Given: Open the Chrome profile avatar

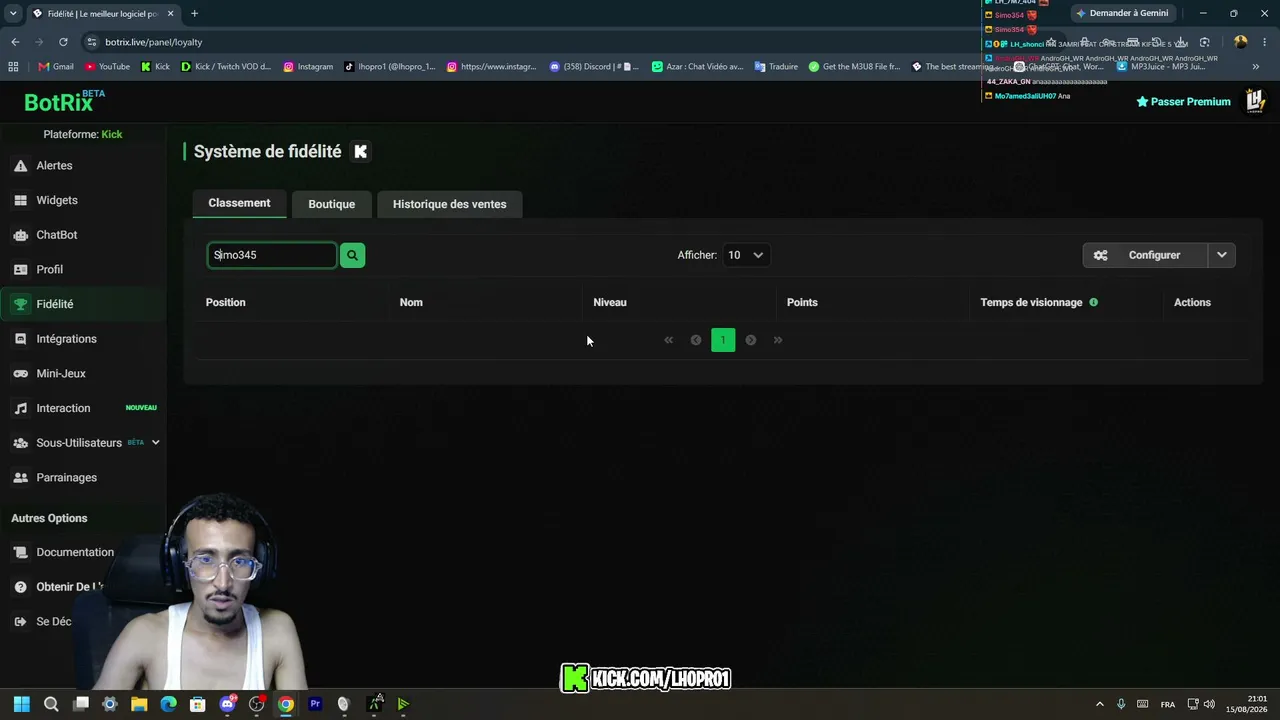Looking at the screenshot, I should pos(1240,42).
